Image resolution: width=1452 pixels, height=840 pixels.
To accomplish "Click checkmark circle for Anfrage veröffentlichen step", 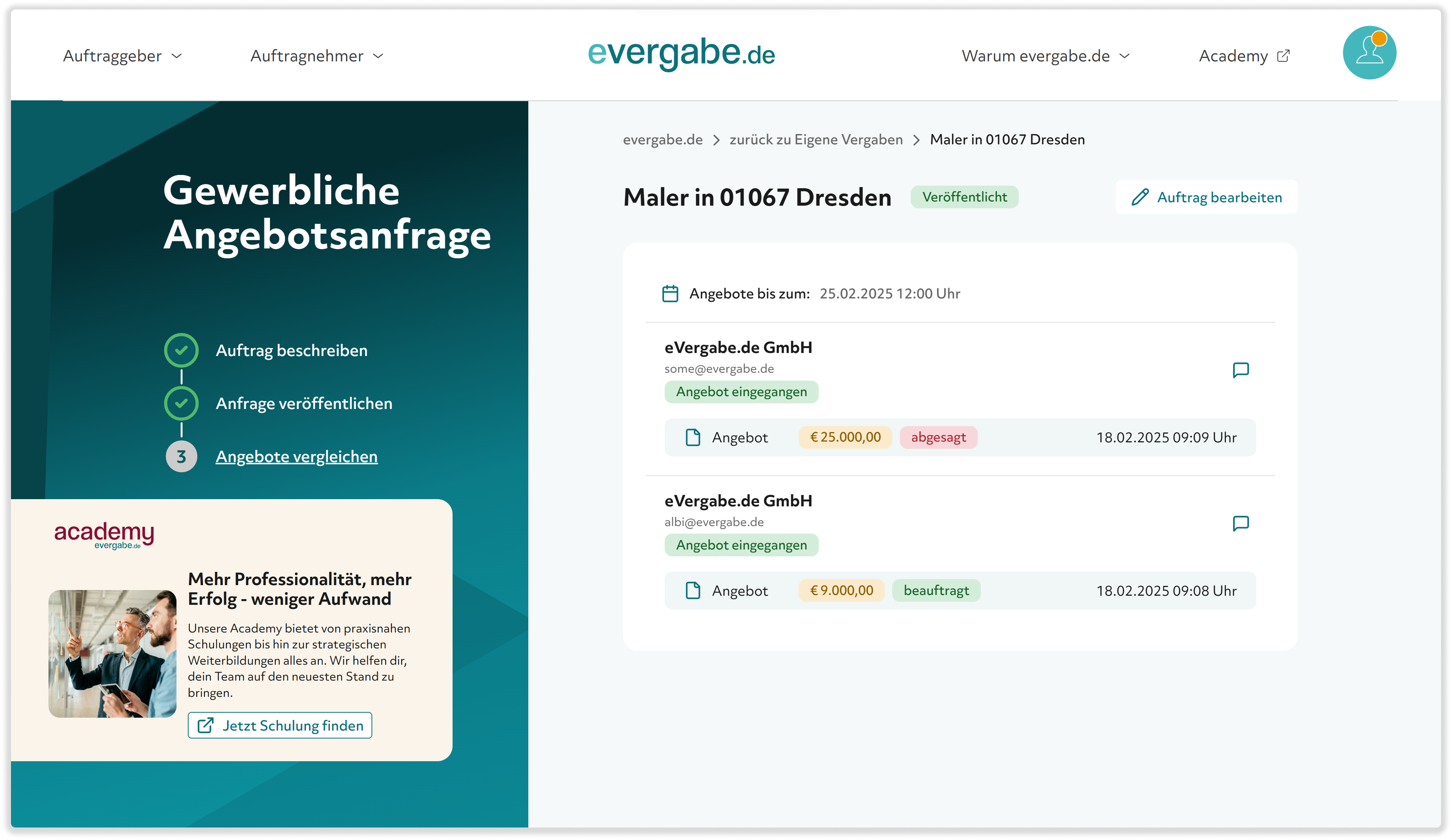I will pyautogui.click(x=181, y=403).
